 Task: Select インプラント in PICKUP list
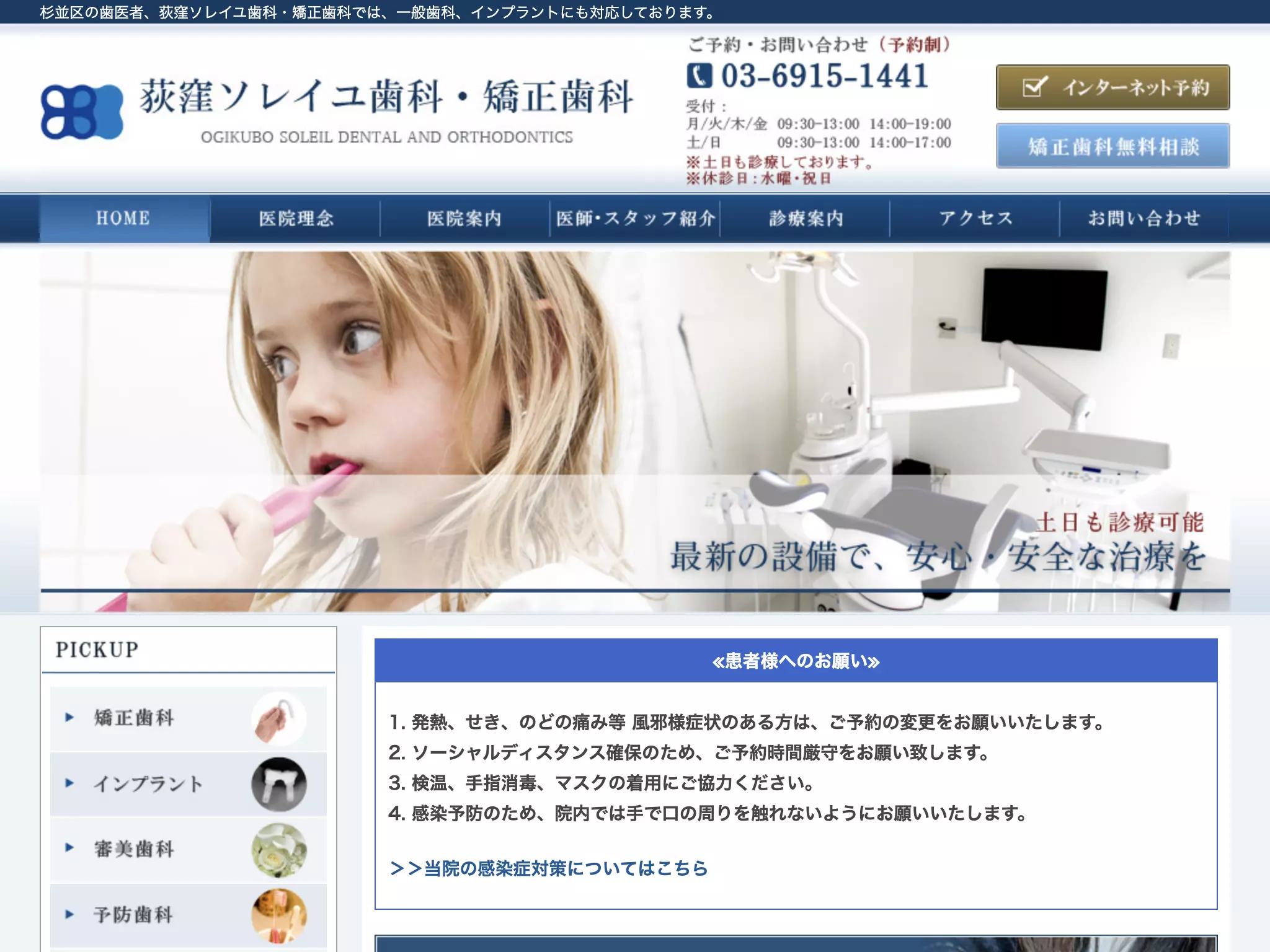(x=188, y=785)
